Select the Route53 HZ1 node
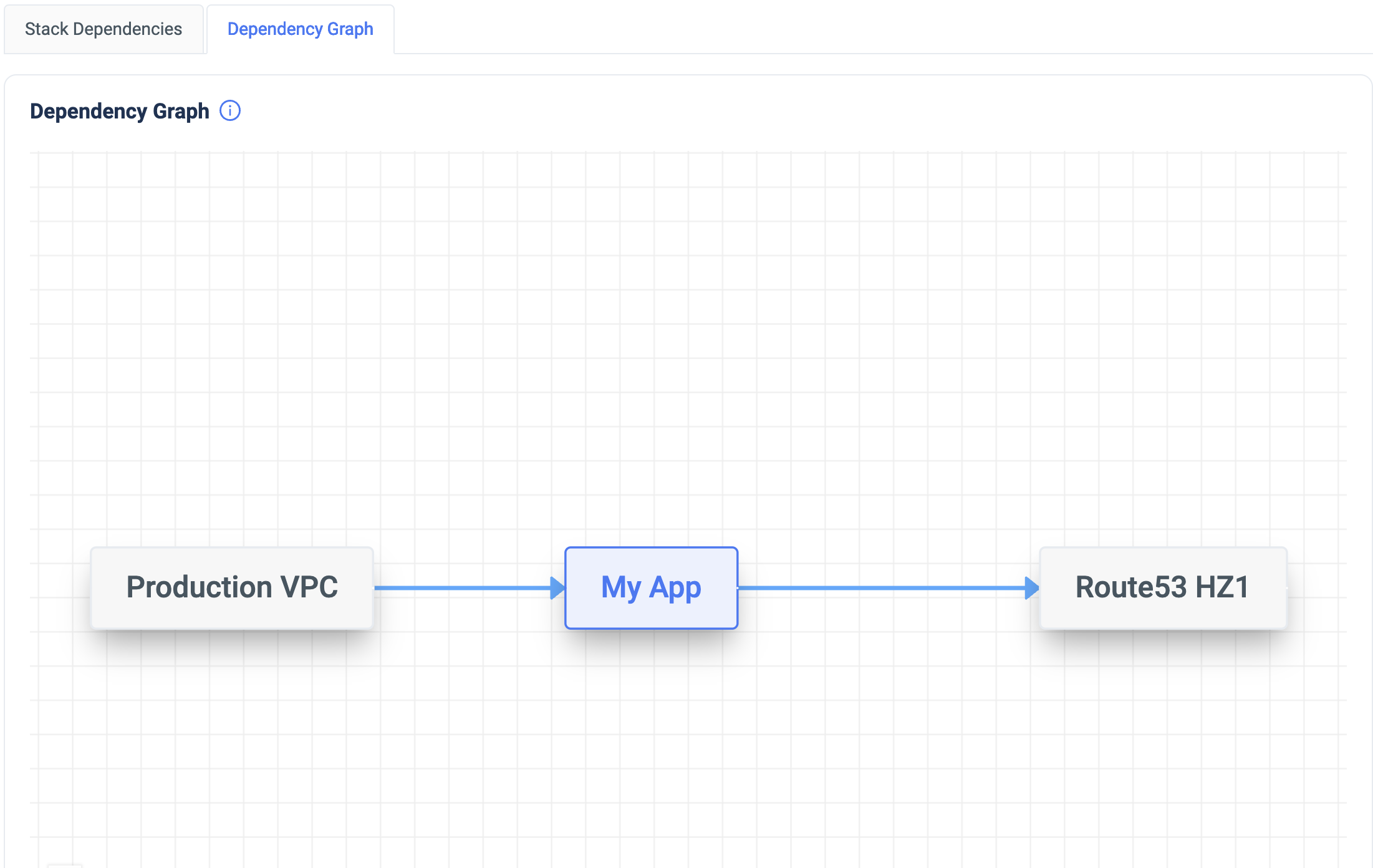The height and width of the screenshot is (868, 1373). (1162, 587)
